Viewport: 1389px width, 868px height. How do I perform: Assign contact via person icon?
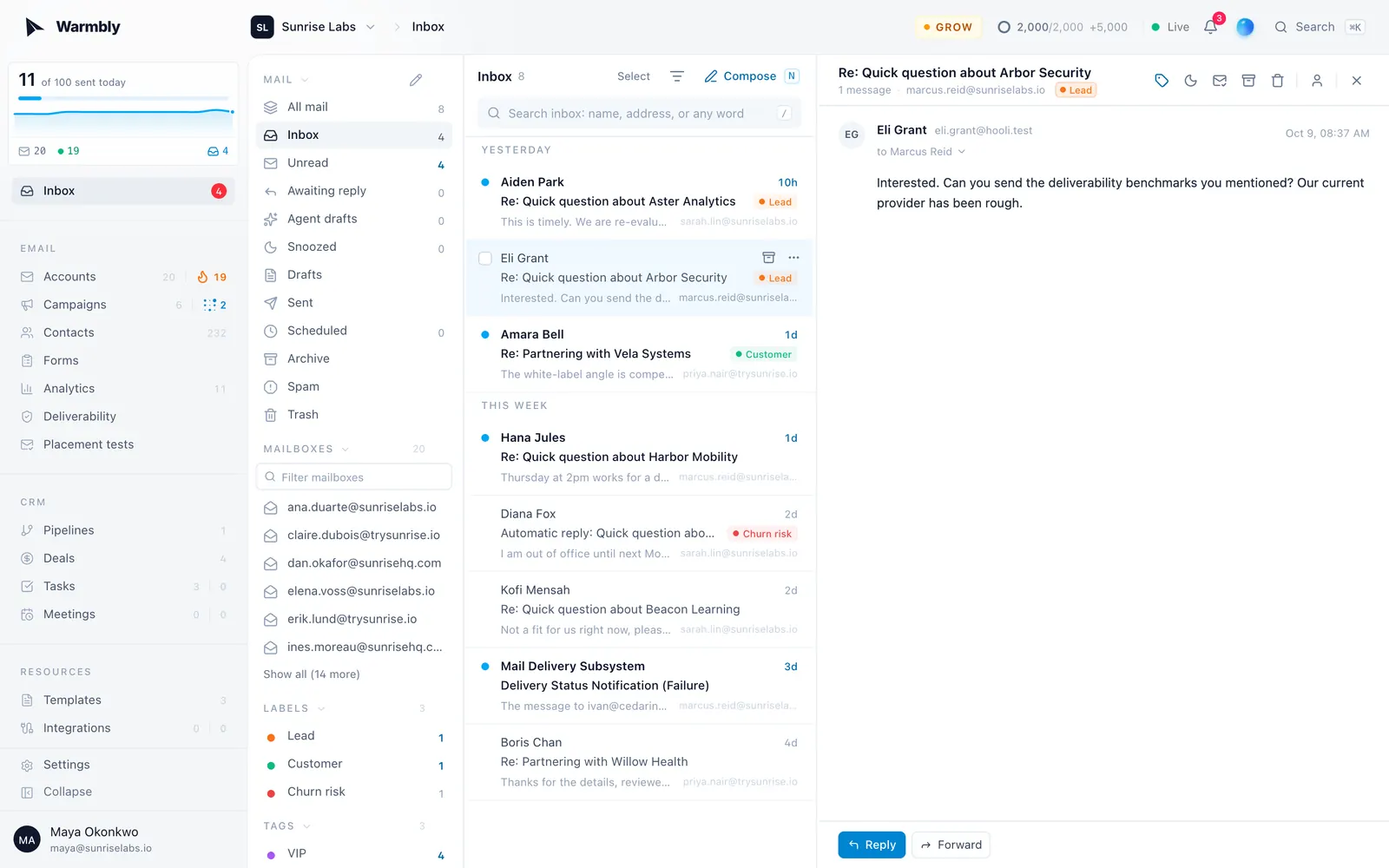click(x=1317, y=81)
